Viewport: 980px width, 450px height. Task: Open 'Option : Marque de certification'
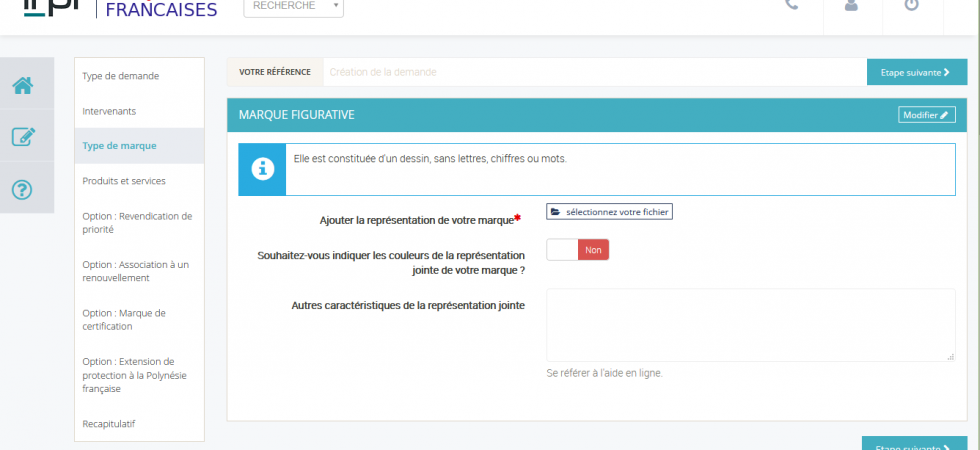click(x=124, y=319)
